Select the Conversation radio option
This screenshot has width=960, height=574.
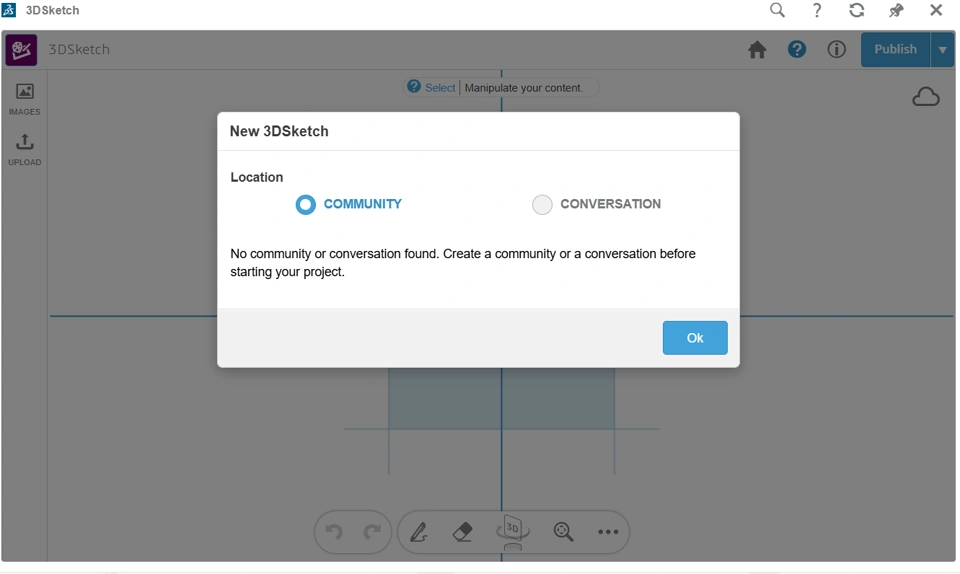tap(542, 204)
